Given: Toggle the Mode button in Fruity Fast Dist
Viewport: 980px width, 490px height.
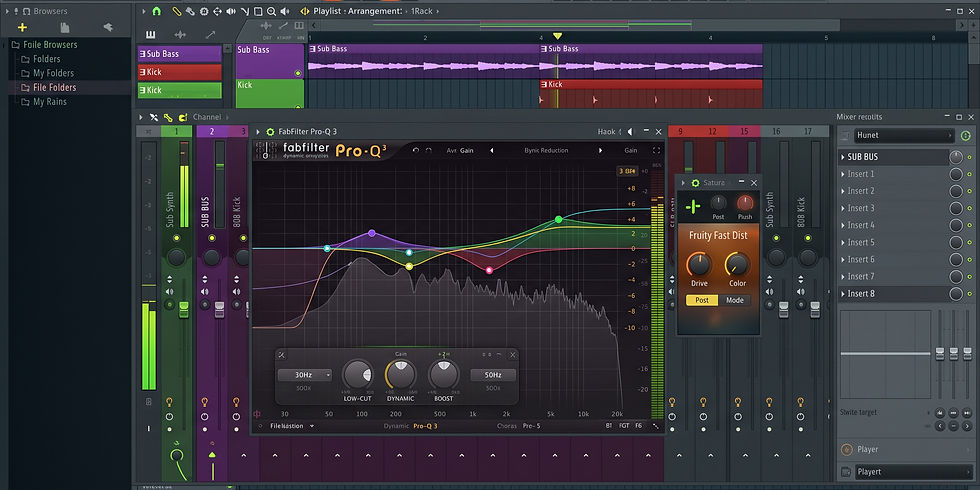Looking at the screenshot, I should tap(734, 301).
